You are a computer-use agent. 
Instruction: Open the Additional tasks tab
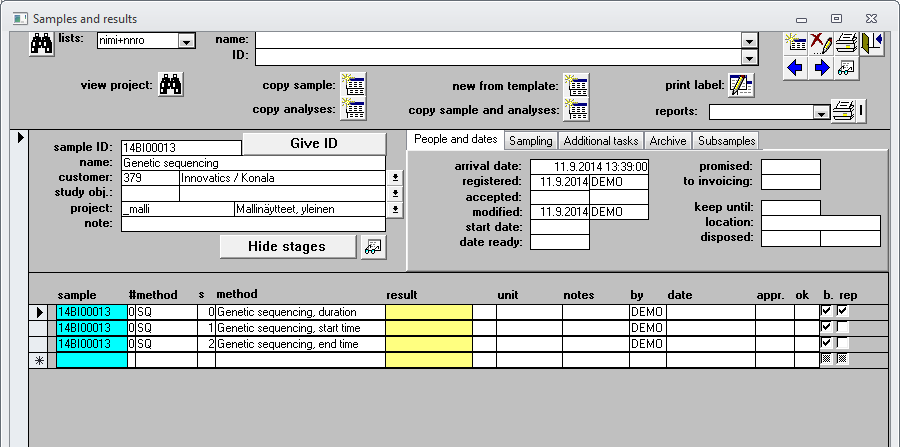[x=600, y=141]
